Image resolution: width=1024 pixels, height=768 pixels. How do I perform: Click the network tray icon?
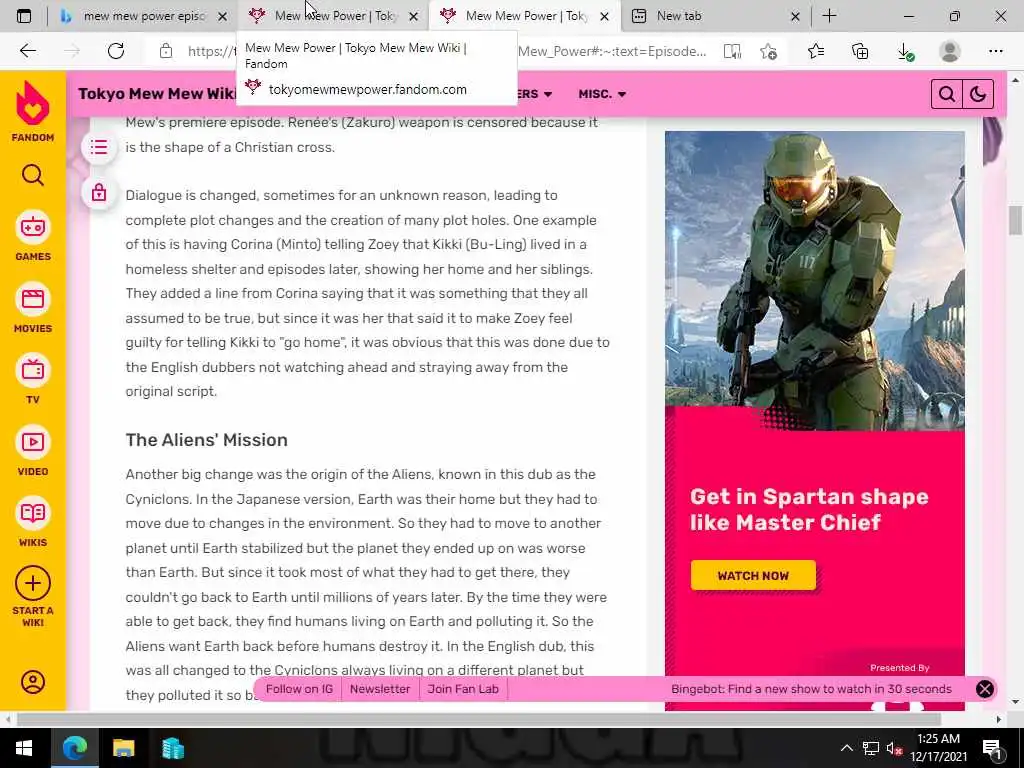(871, 748)
